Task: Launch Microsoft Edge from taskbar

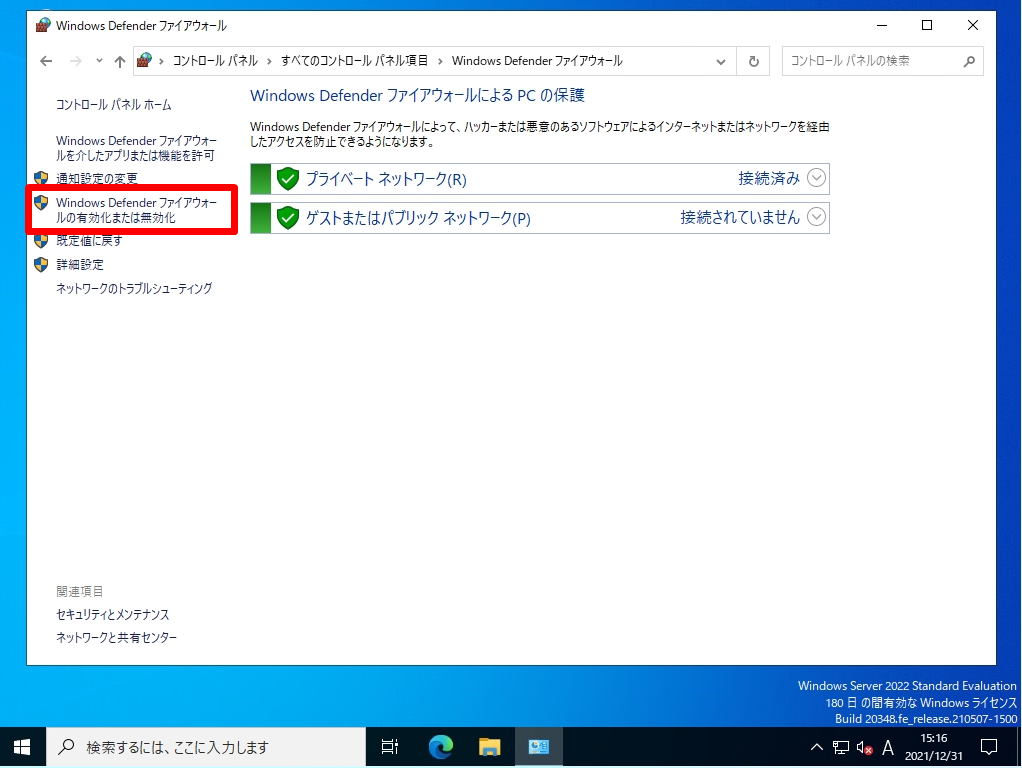Action: click(441, 747)
